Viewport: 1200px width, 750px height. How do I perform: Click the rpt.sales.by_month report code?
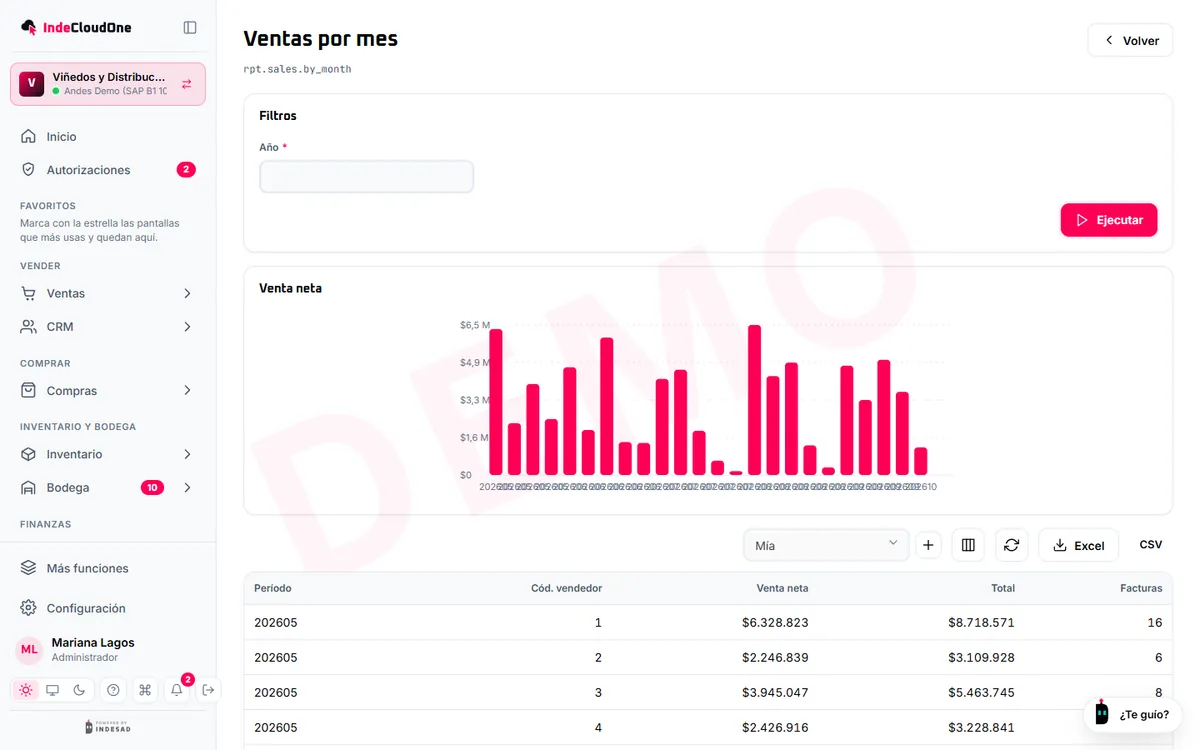pyautogui.click(x=297, y=69)
